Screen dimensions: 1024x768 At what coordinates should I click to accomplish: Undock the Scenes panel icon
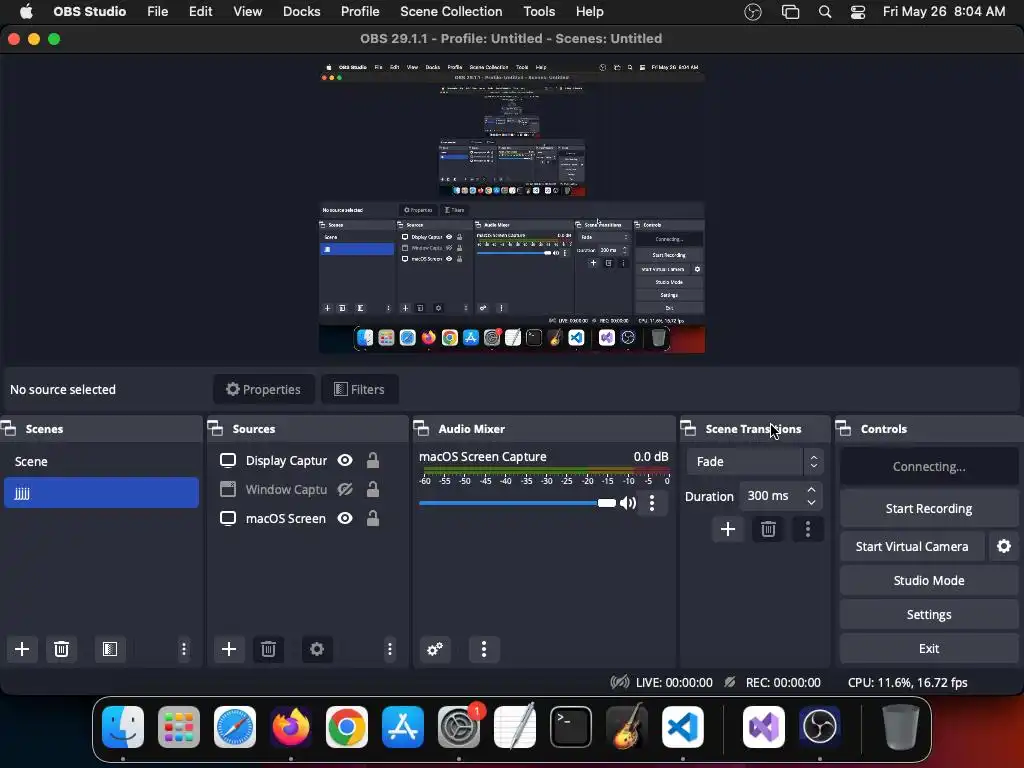tap(9, 429)
